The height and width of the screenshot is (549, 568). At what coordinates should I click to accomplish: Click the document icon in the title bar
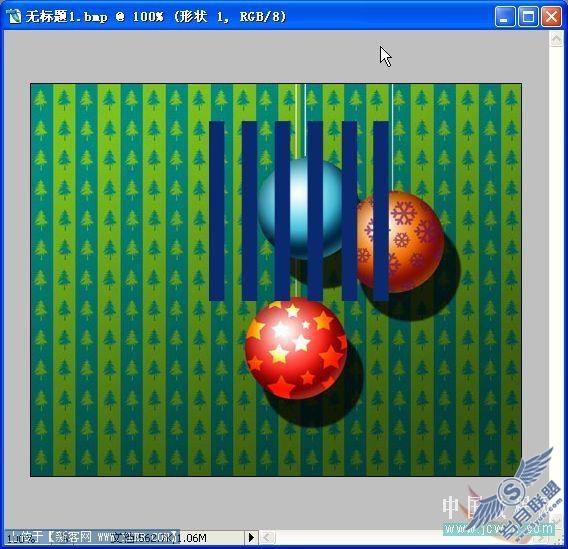coord(14,16)
